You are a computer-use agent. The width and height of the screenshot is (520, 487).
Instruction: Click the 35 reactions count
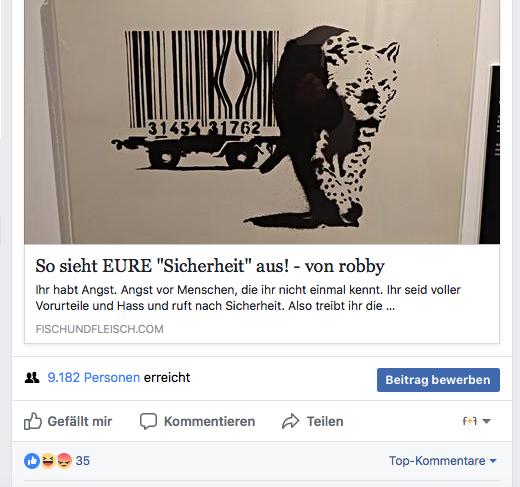[x=83, y=461]
